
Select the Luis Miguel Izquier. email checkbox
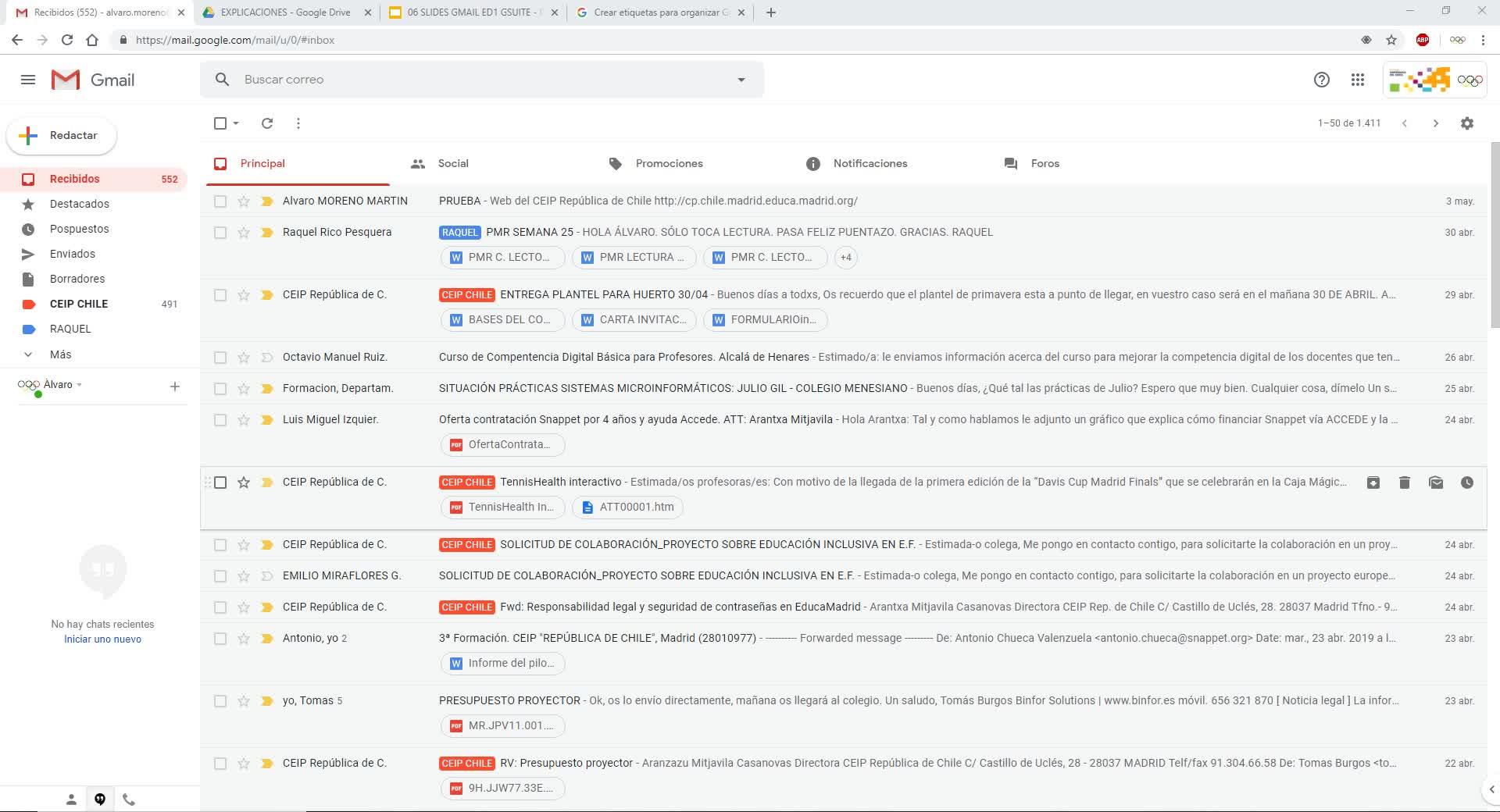[220, 420]
